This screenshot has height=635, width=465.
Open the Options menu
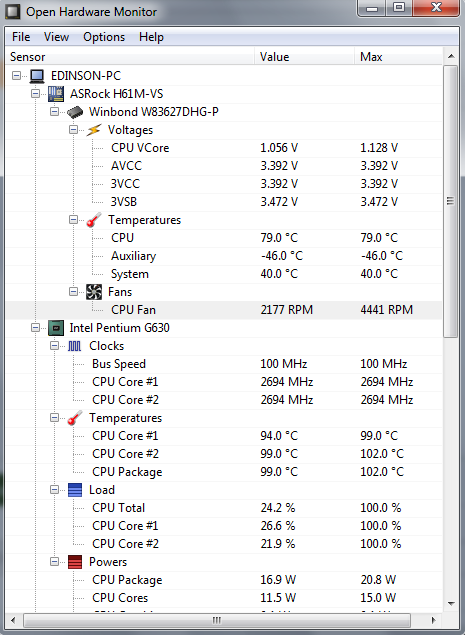click(104, 37)
